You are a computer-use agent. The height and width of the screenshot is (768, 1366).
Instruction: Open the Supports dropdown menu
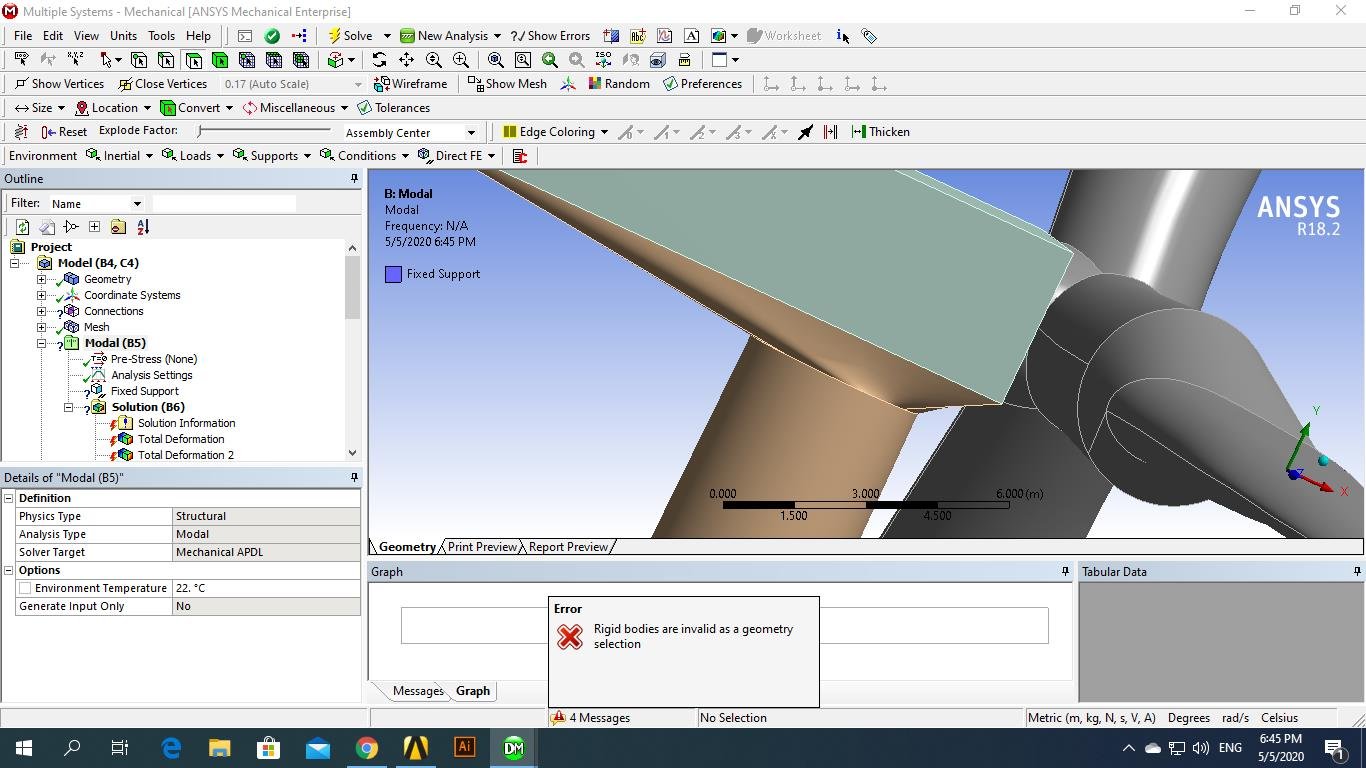coord(272,156)
